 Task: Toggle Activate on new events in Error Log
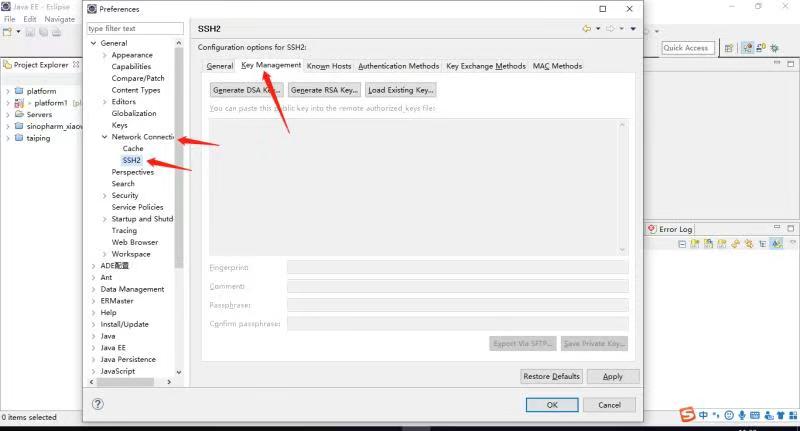(x=777, y=244)
